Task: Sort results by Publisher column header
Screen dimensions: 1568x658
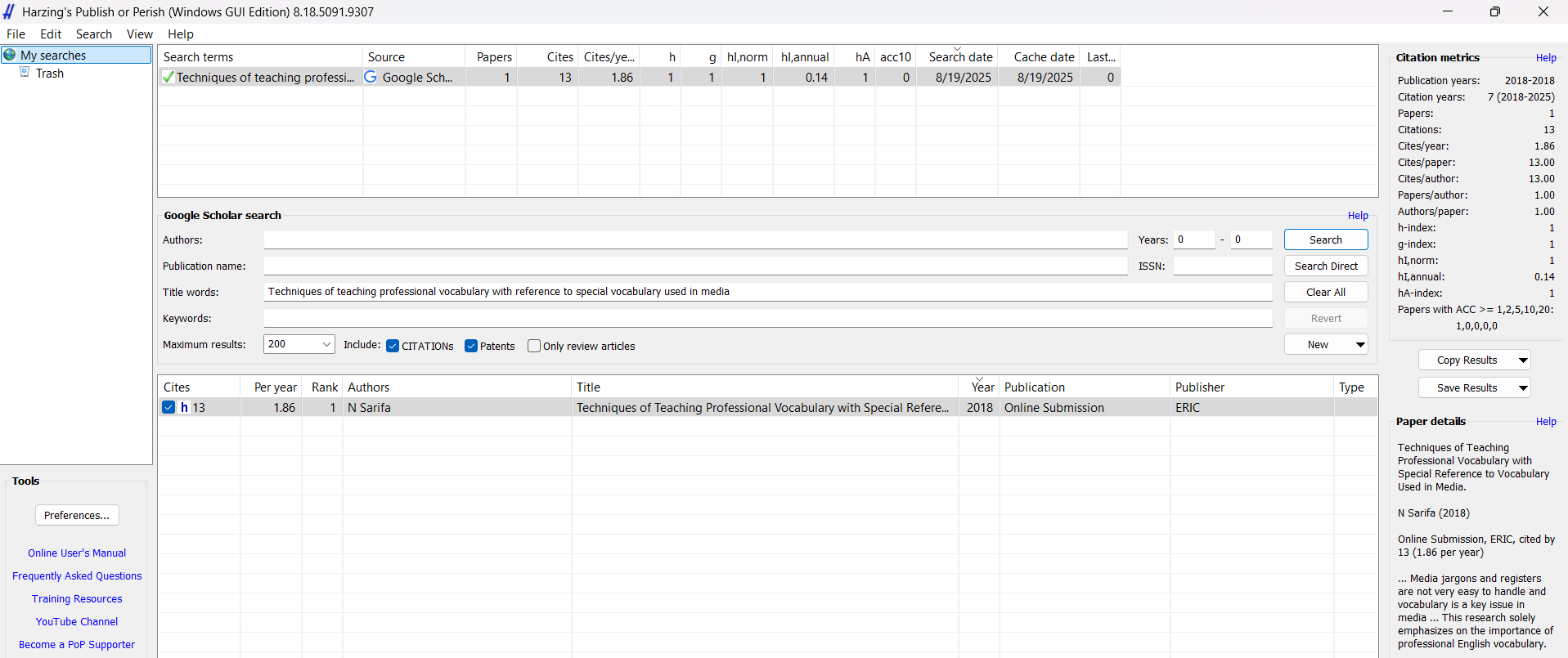Action: point(1252,387)
